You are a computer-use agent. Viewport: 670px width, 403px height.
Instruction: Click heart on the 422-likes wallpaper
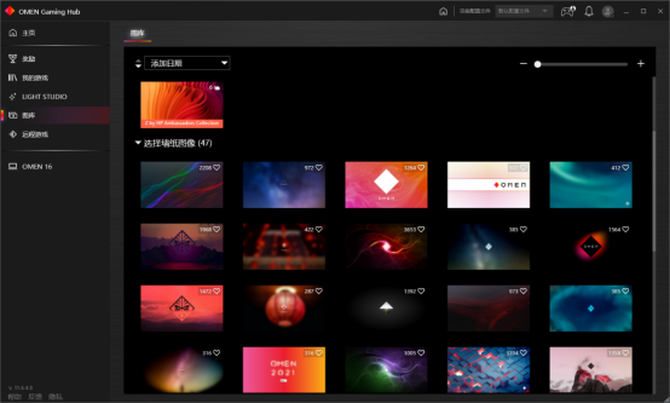[319, 229]
